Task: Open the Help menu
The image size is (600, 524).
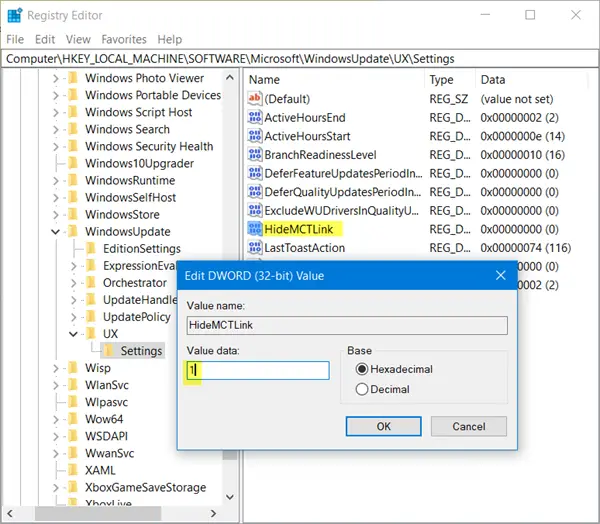Action: [x=170, y=39]
